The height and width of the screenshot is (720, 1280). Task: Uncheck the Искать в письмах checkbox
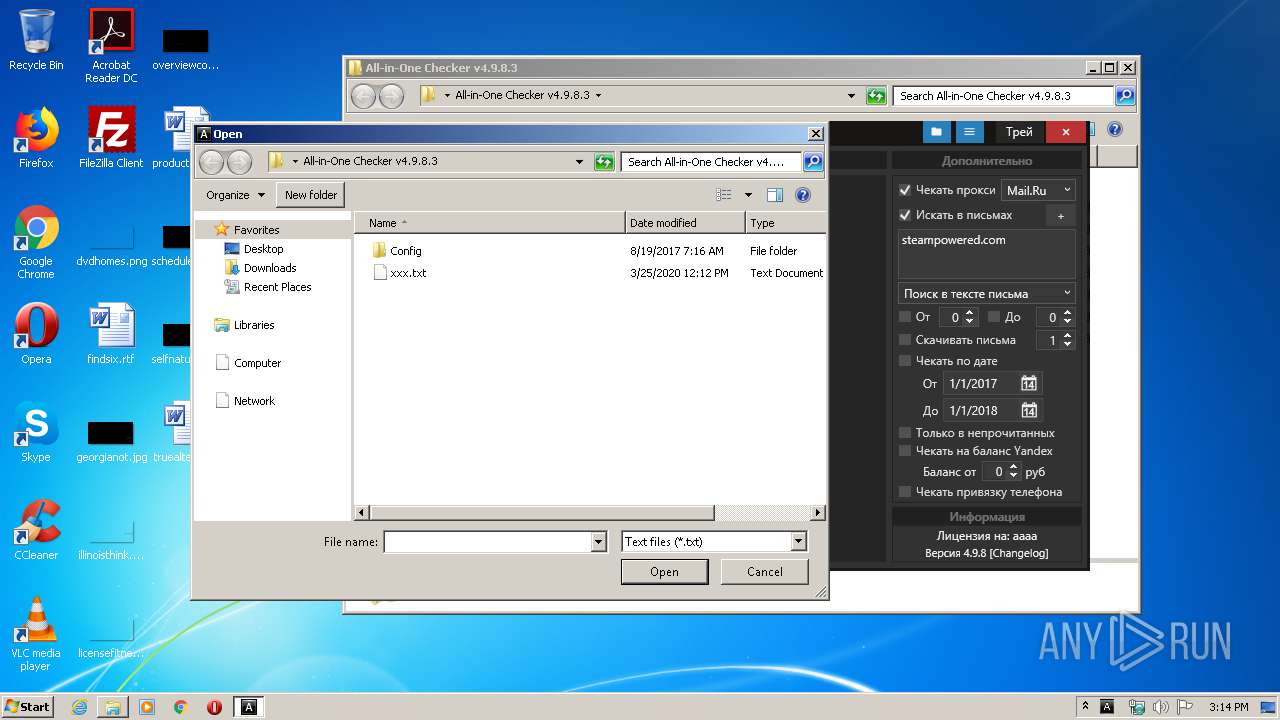click(x=905, y=215)
